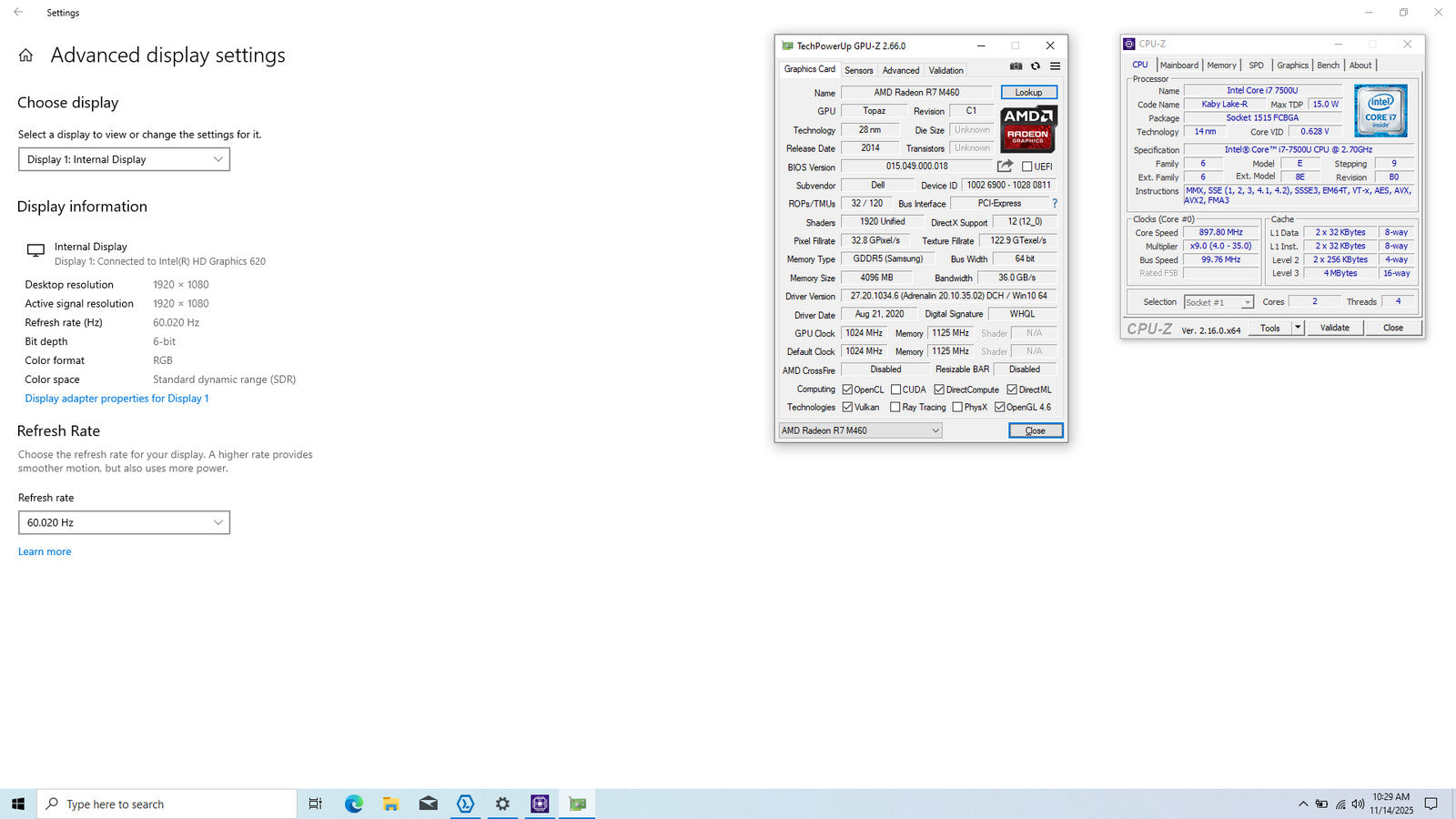Viewport: 1456px width, 819px height.
Task: Open the volume tray icon
Action: (x=1359, y=804)
